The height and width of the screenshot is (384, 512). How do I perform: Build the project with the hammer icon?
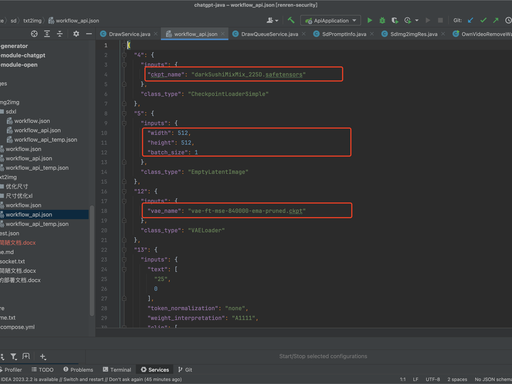point(291,20)
